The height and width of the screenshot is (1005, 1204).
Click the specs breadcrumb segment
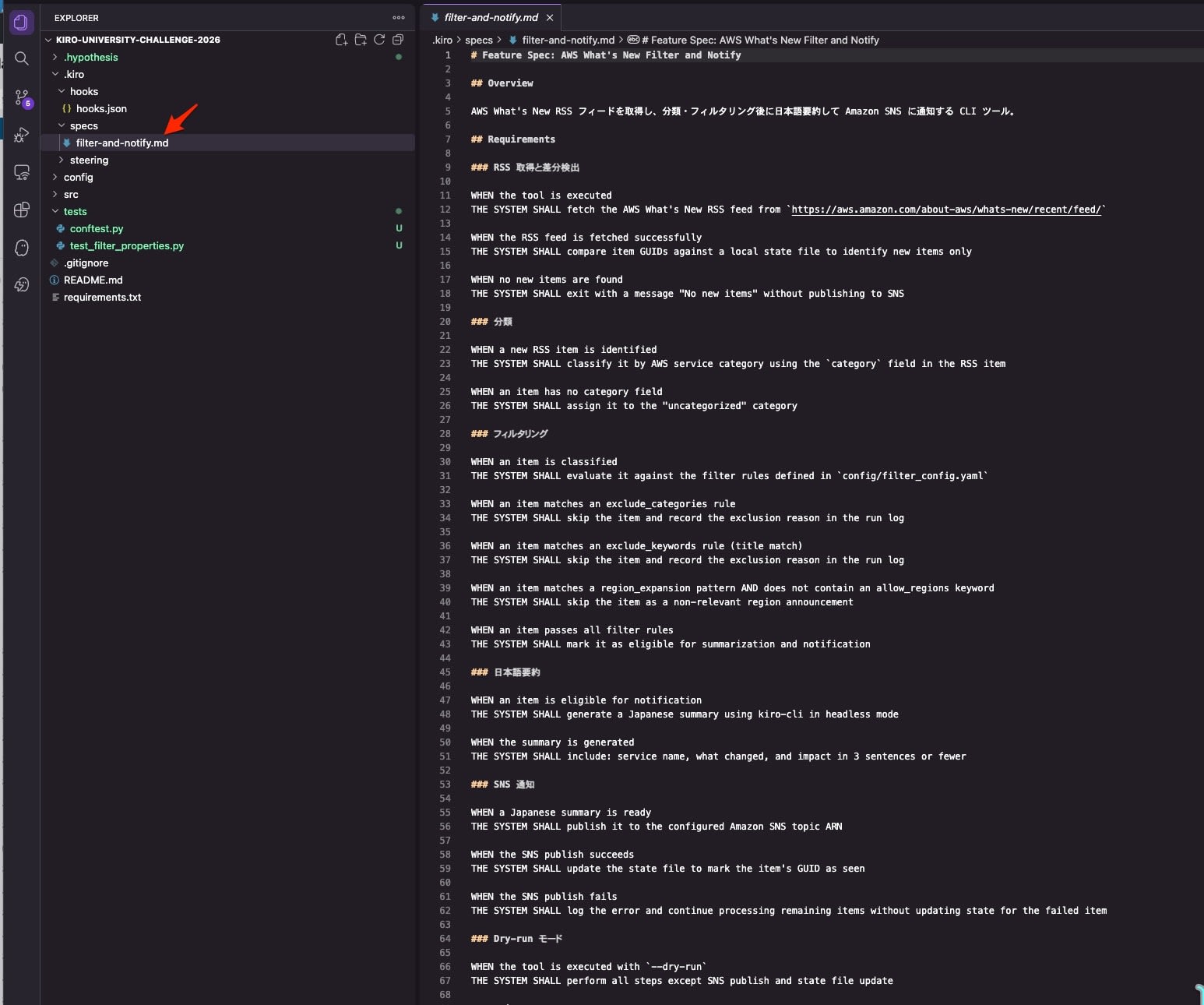tap(479, 40)
